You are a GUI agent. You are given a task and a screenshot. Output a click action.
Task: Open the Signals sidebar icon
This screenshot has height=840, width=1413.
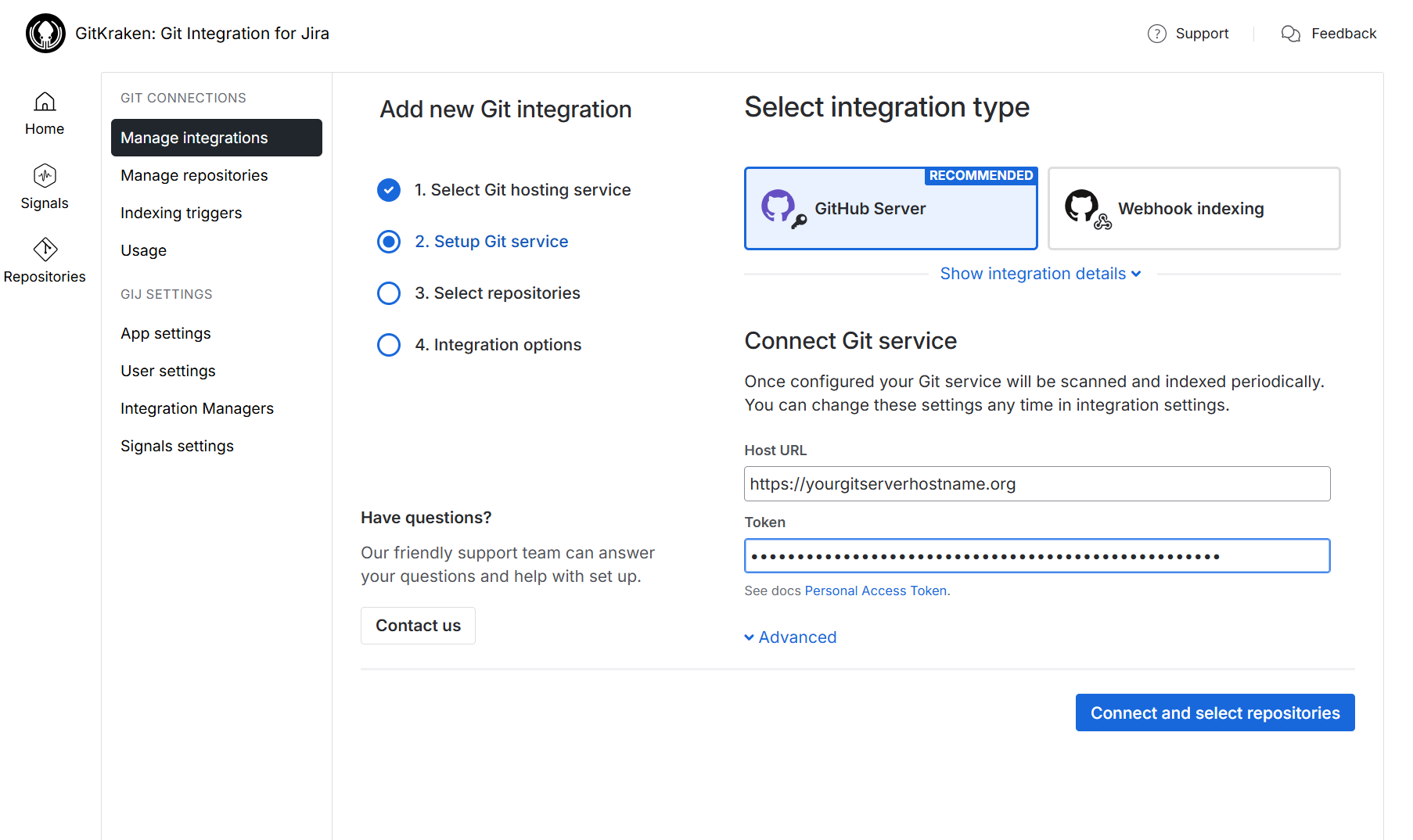(x=45, y=176)
